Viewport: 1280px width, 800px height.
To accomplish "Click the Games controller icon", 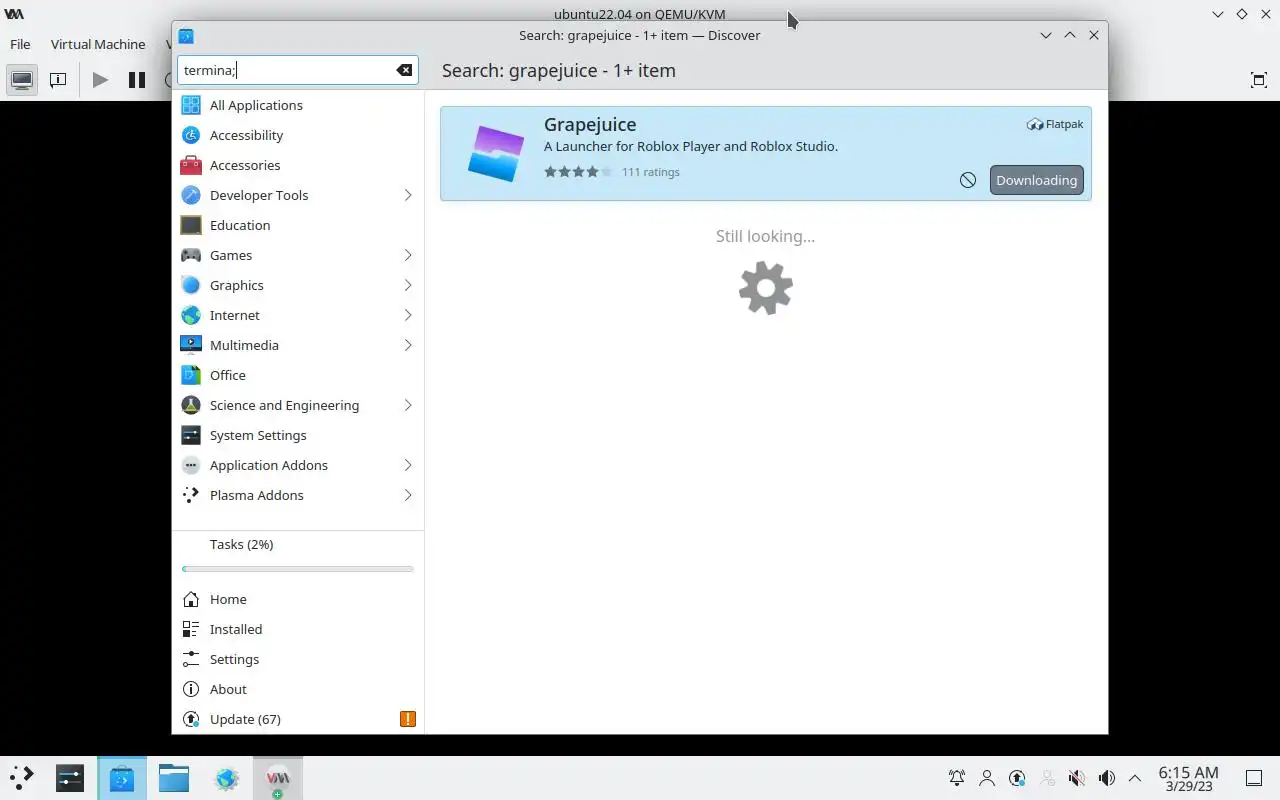I will pyautogui.click(x=190, y=255).
